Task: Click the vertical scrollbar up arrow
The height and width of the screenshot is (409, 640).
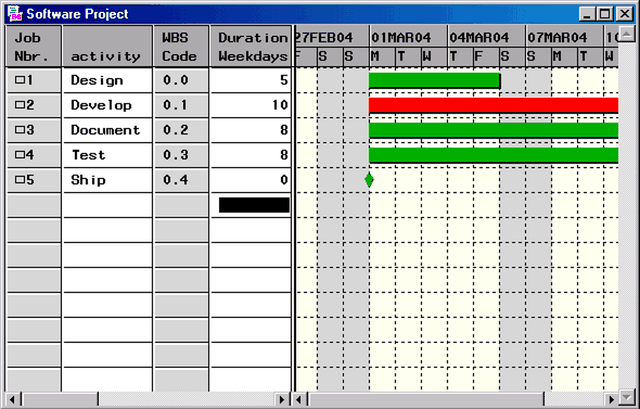Action: tap(629, 35)
